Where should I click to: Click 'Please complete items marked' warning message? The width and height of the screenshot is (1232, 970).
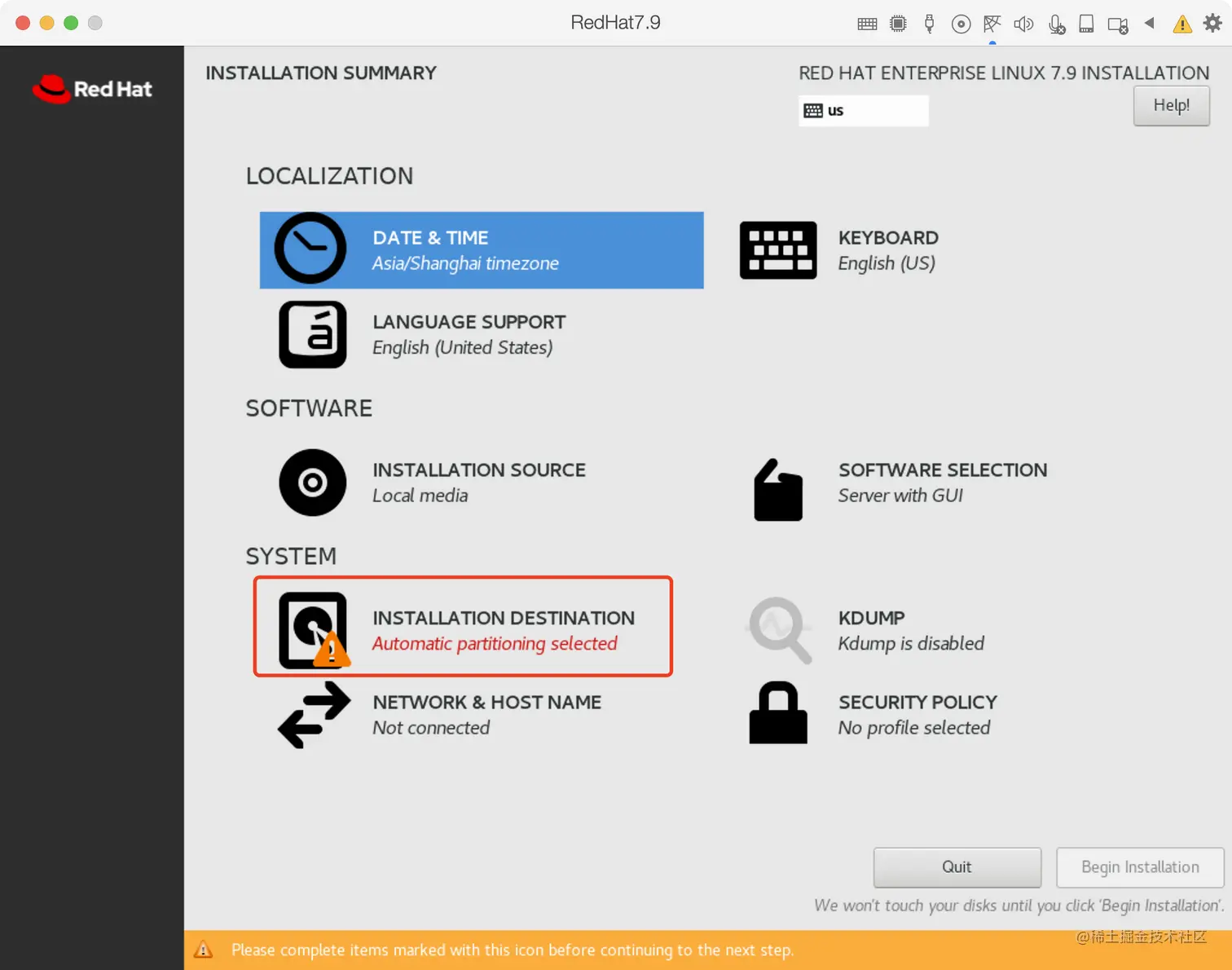(x=512, y=950)
